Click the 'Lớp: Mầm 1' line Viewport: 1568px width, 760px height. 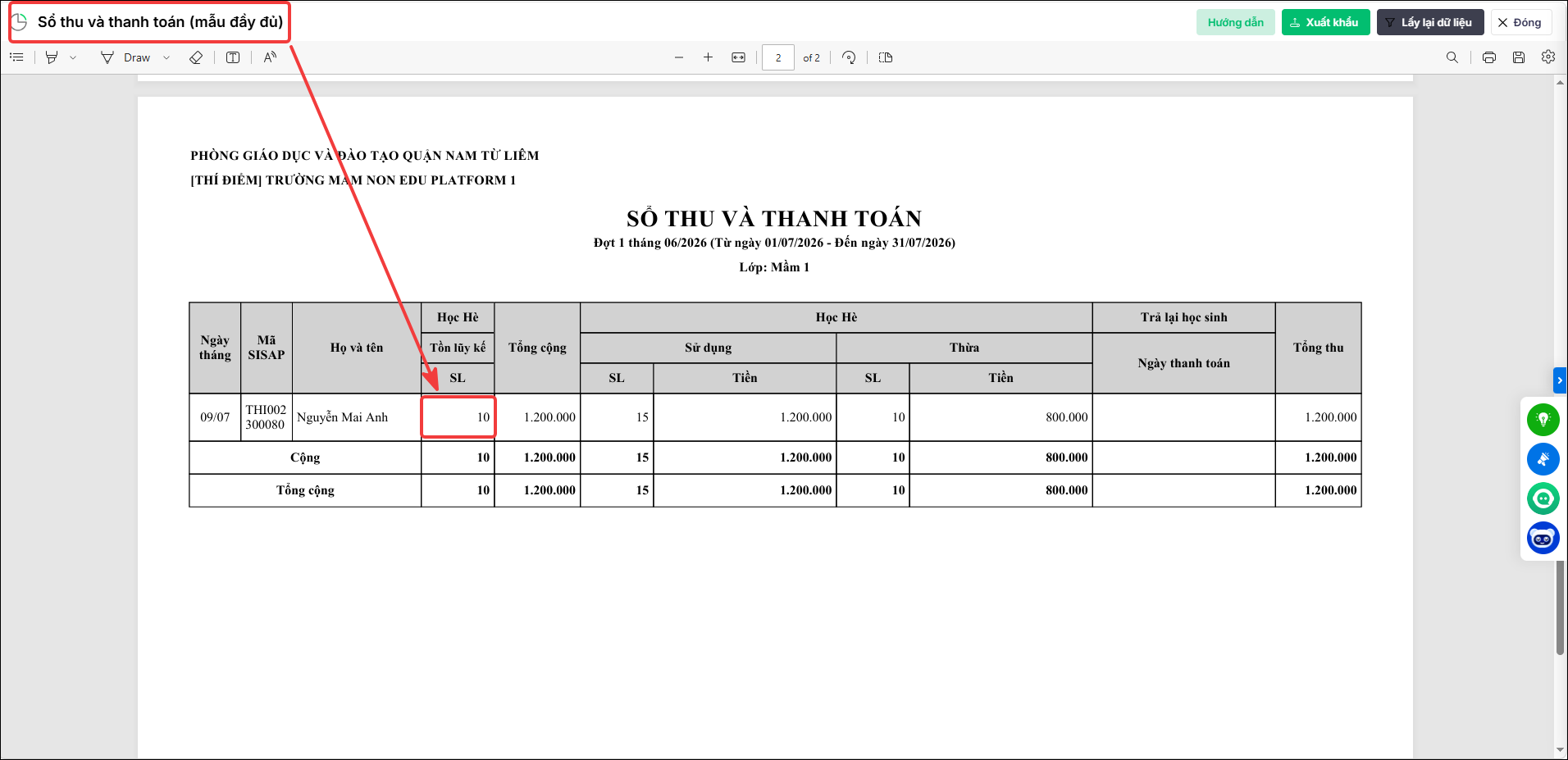coord(774,267)
